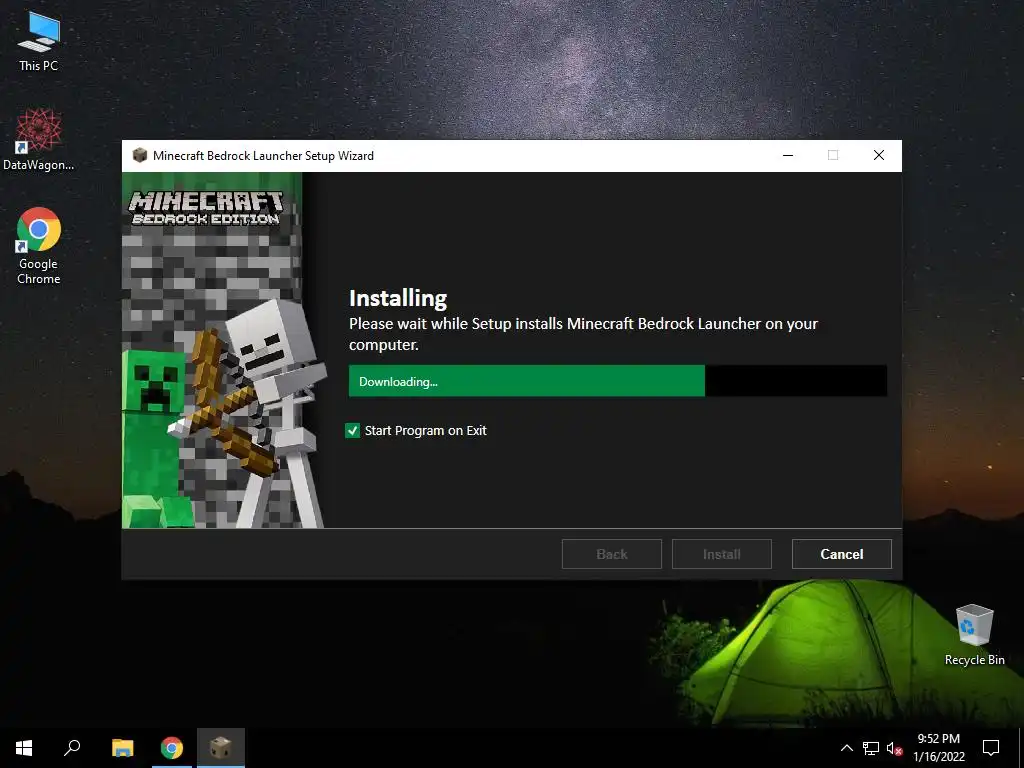
Task: Close the Minecraft Bedrock Launcher Setup Wizard
Action: (879, 155)
